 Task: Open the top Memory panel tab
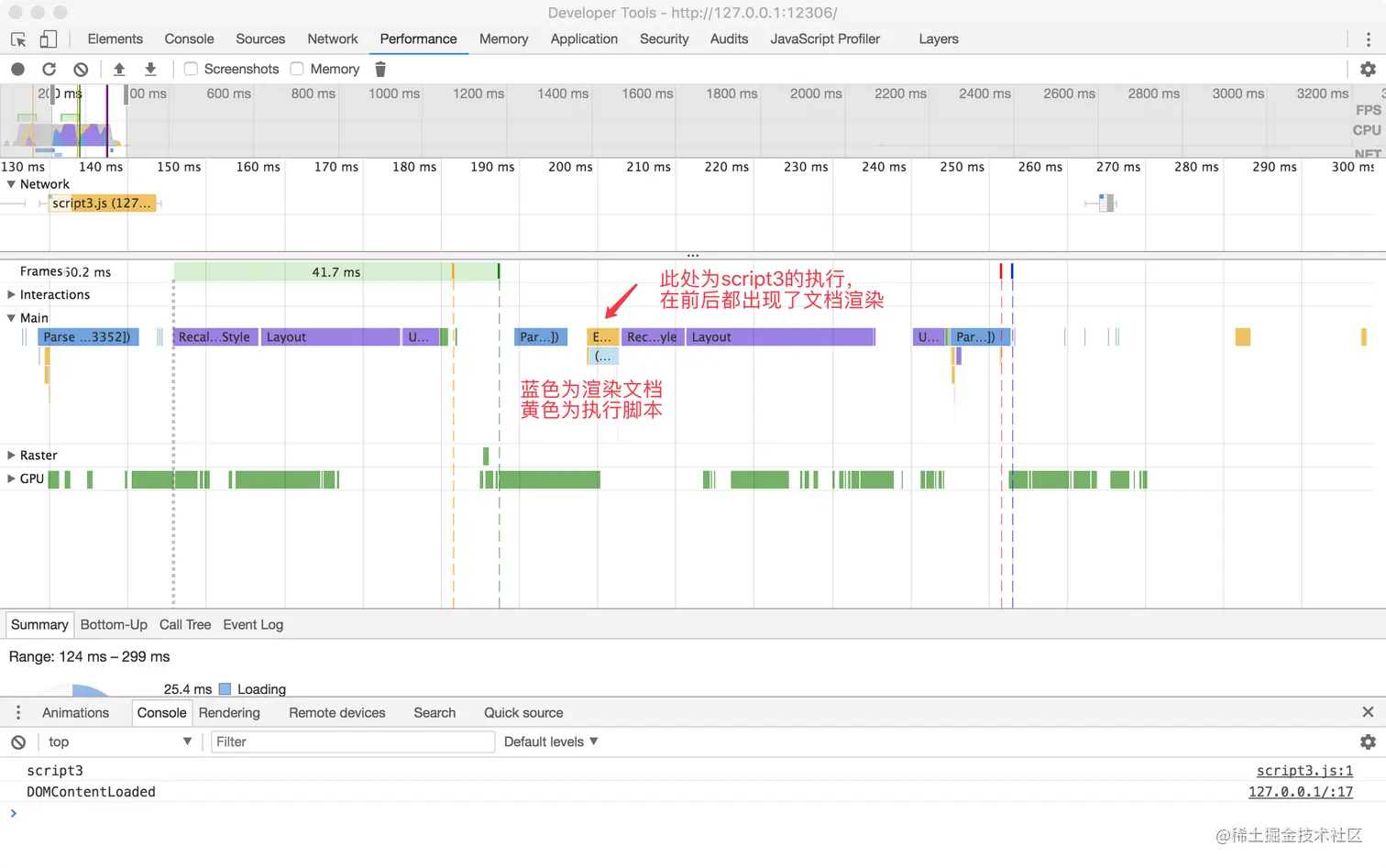click(503, 39)
